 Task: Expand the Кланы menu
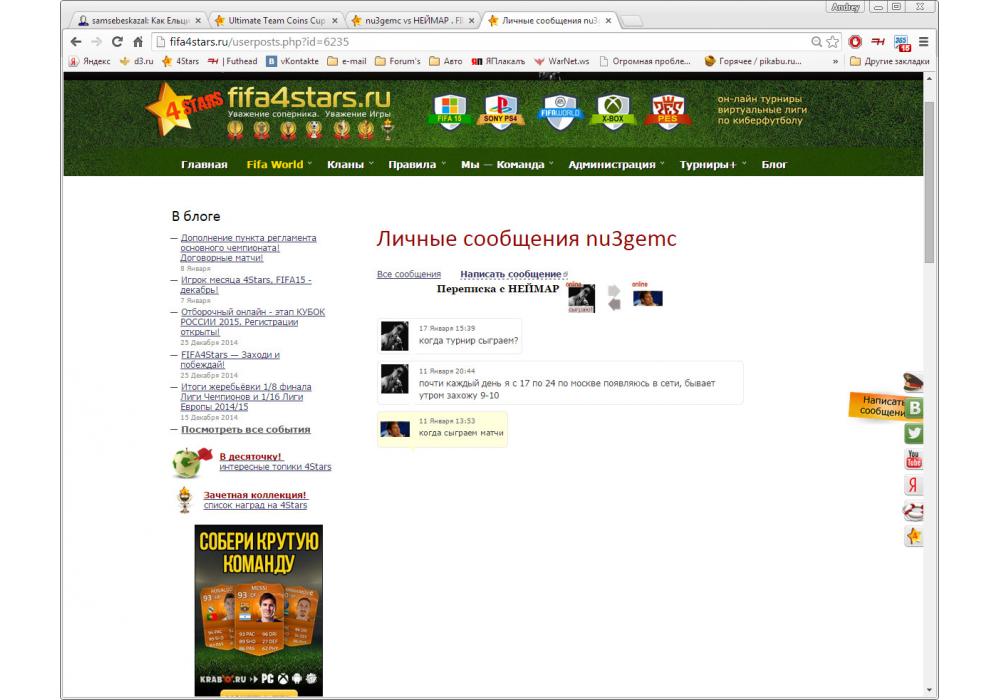point(350,164)
